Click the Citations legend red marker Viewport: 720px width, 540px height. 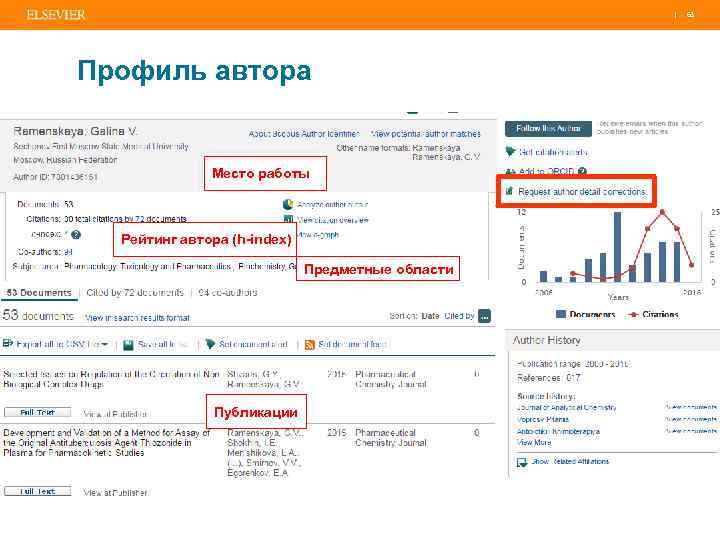[633, 315]
